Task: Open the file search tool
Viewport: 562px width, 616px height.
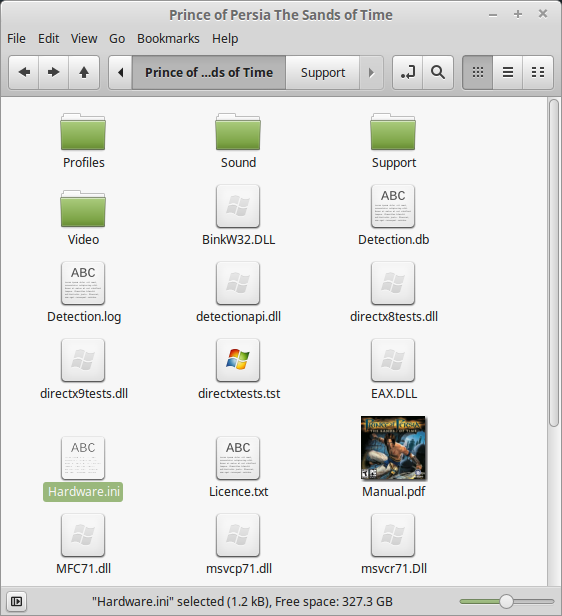Action: tap(438, 72)
